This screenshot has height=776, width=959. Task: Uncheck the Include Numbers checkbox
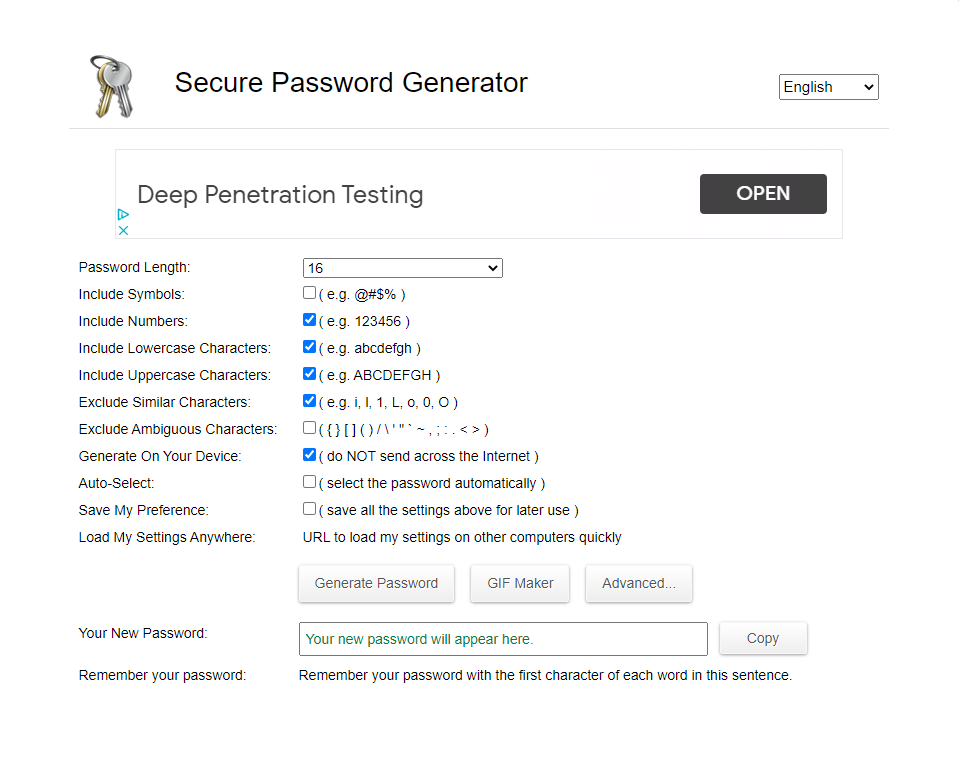pos(310,320)
